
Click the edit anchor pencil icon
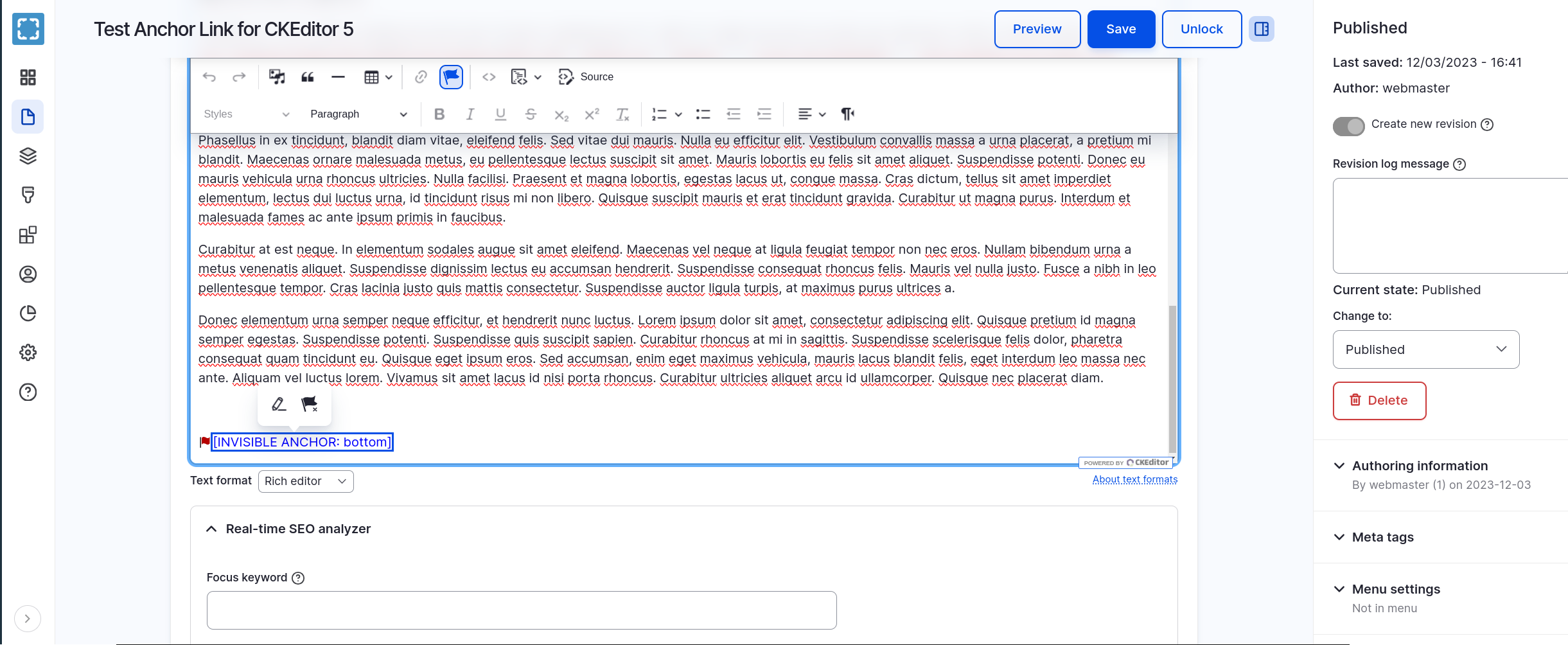pos(279,404)
